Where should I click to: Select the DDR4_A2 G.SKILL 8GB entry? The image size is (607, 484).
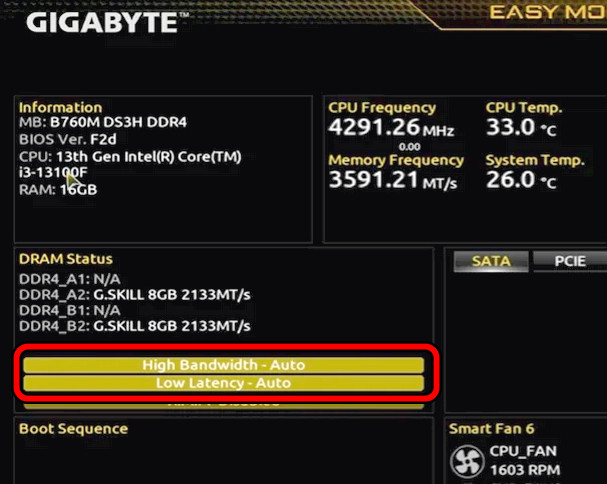[x=134, y=293]
